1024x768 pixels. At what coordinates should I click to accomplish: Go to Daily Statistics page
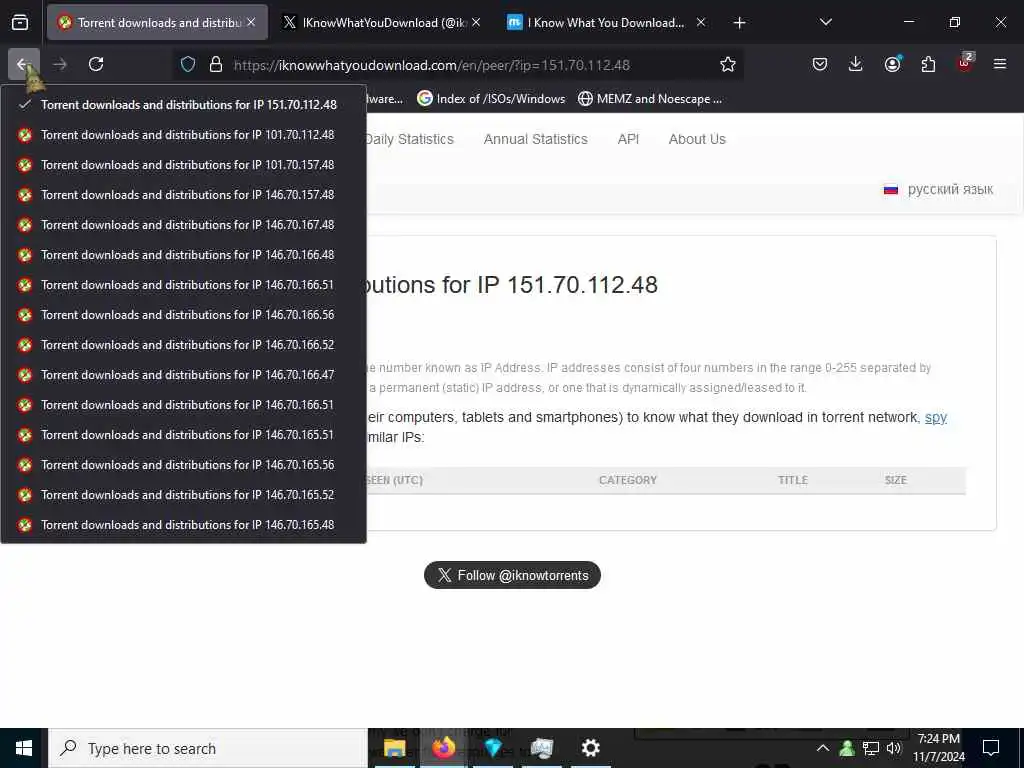point(410,139)
